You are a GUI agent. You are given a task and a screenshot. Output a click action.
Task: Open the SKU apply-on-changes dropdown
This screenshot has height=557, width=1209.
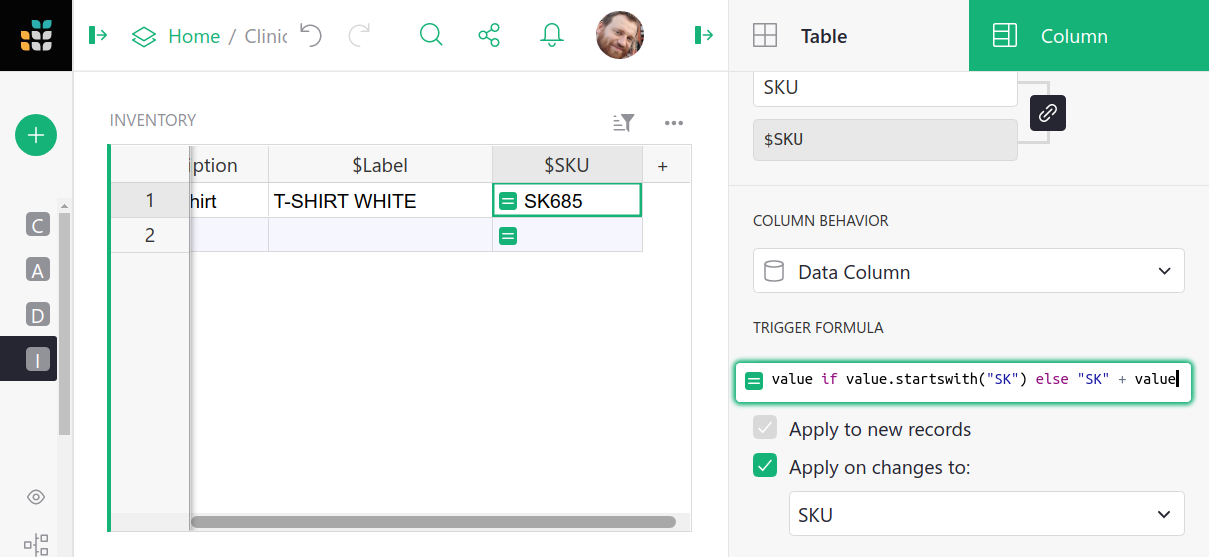[x=986, y=514]
